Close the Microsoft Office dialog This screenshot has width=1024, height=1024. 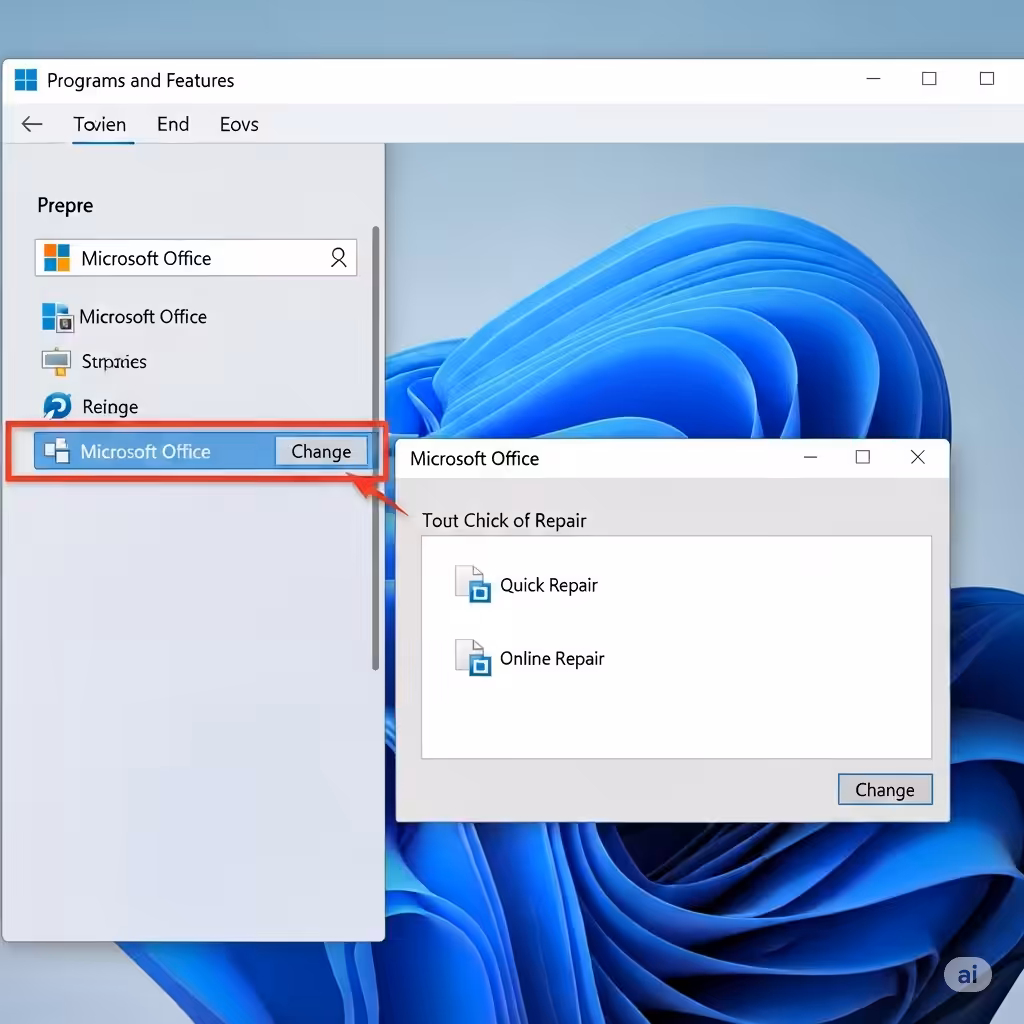click(x=918, y=457)
